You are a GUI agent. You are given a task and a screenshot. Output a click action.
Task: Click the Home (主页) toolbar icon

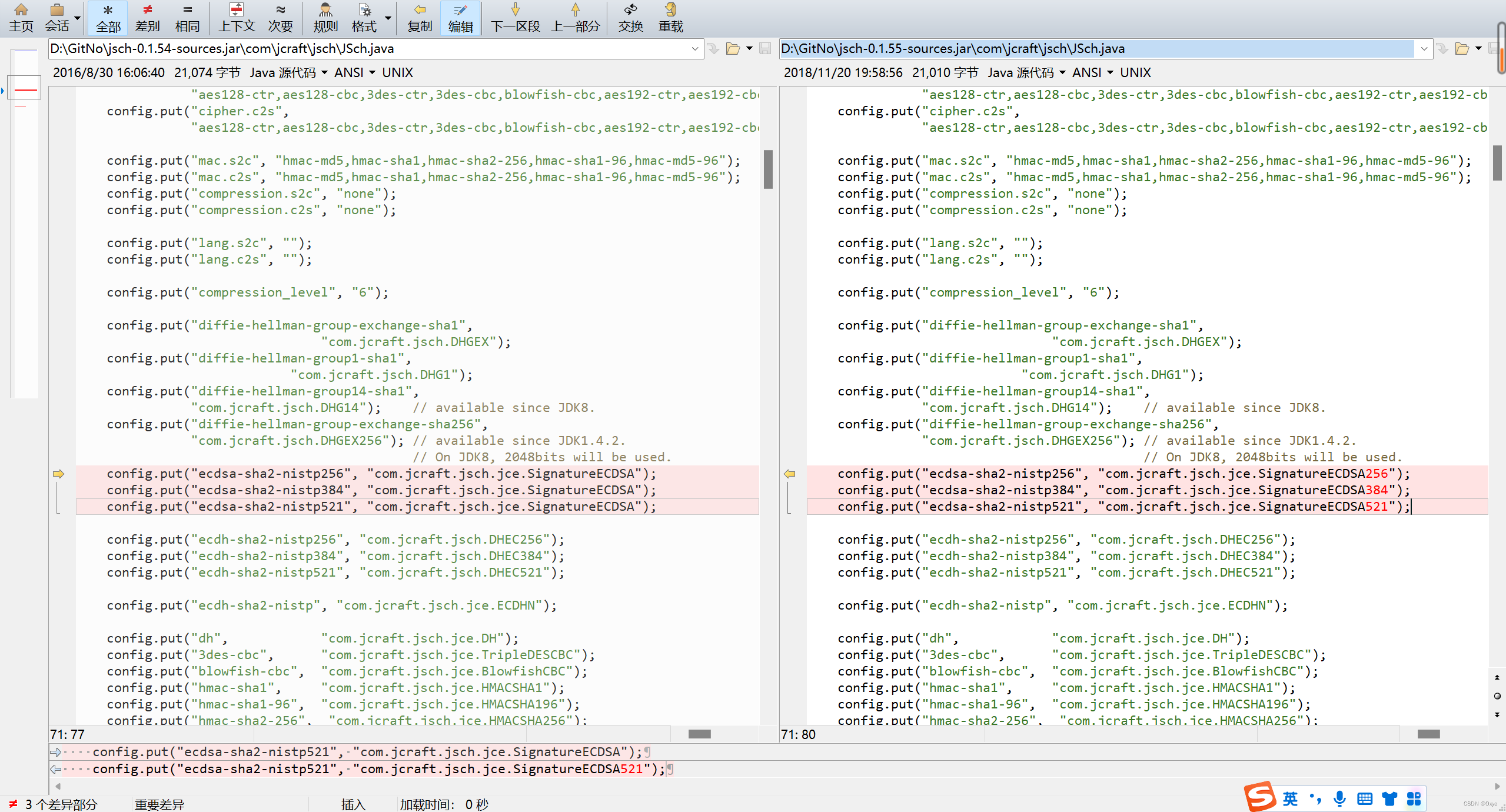tap(21, 17)
